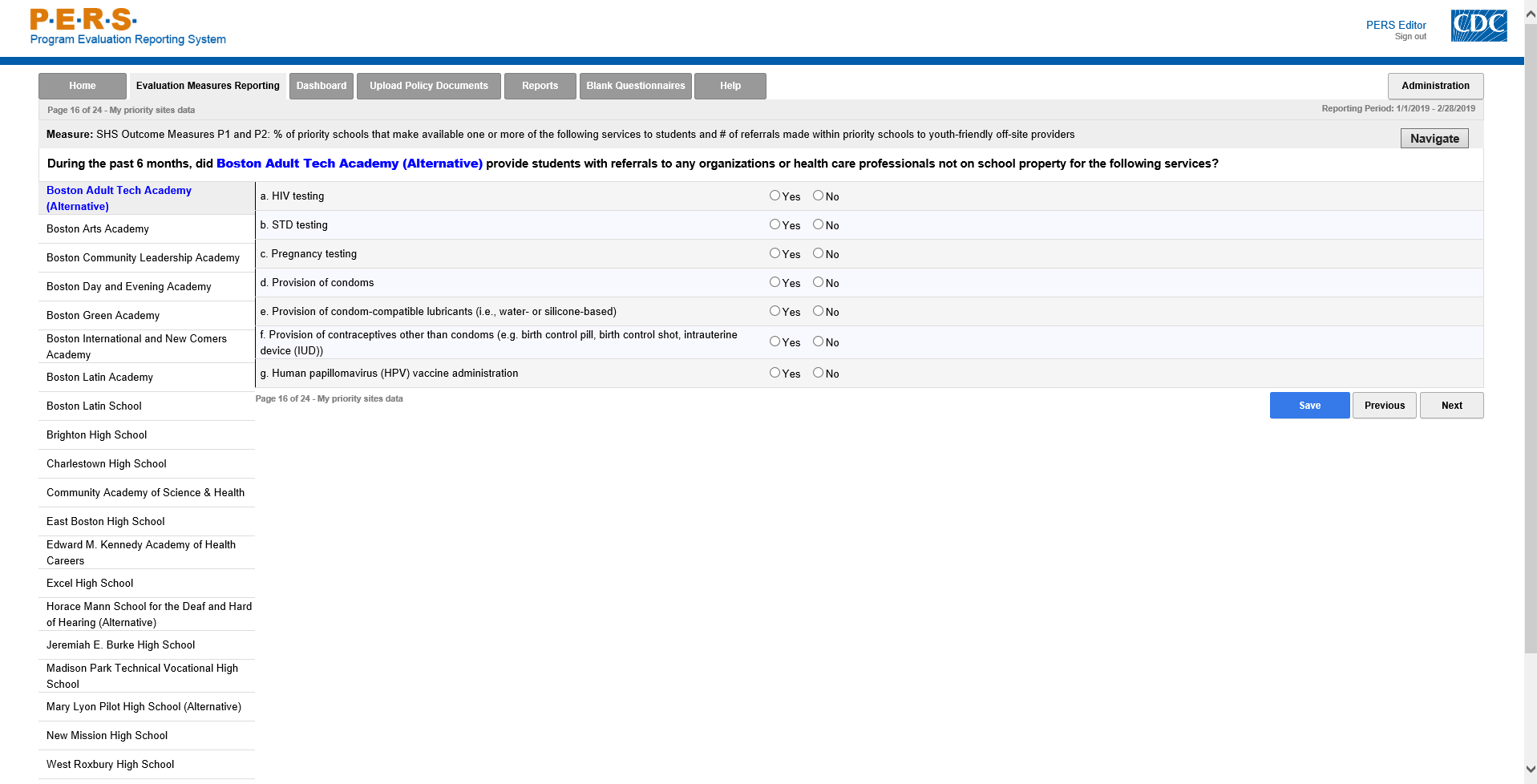Viewport: 1537px width, 784px height.
Task: Choose Boston Latin Academy
Action: click(x=147, y=378)
